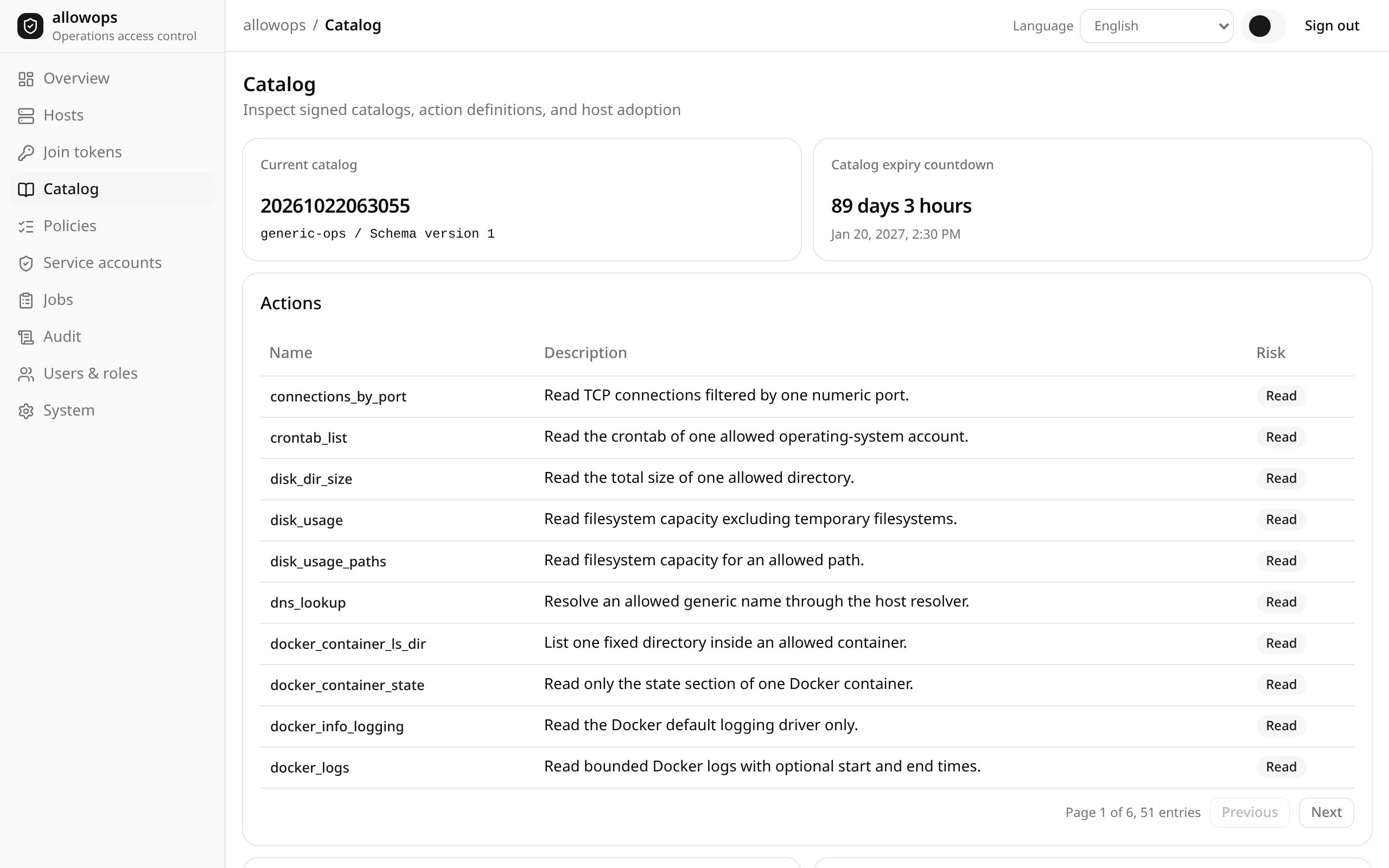Open Service accounts label in sidebar
The height and width of the screenshot is (868, 1389).
point(103,263)
